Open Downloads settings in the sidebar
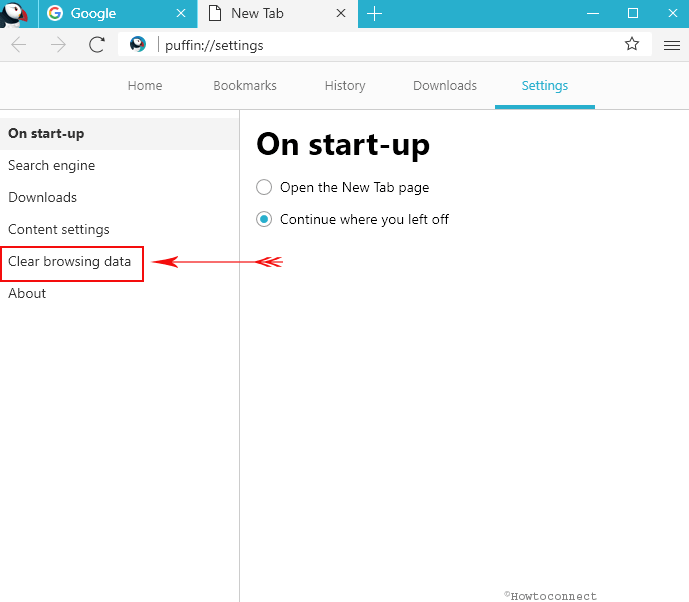Viewport: 689px width, 602px height. [x=120, y=198]
